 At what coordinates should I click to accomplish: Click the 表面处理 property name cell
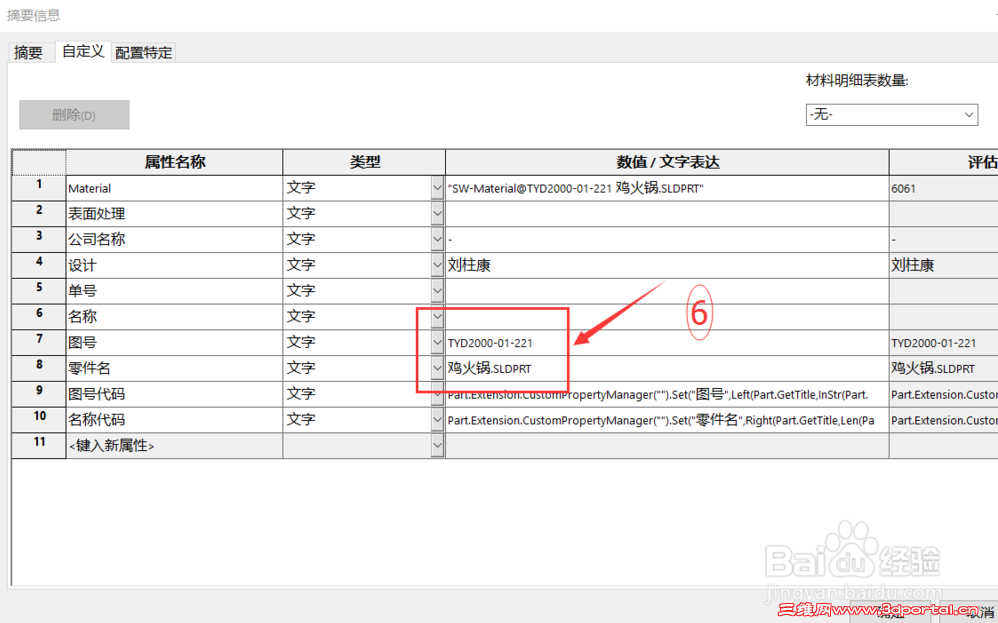click(174, 214)
